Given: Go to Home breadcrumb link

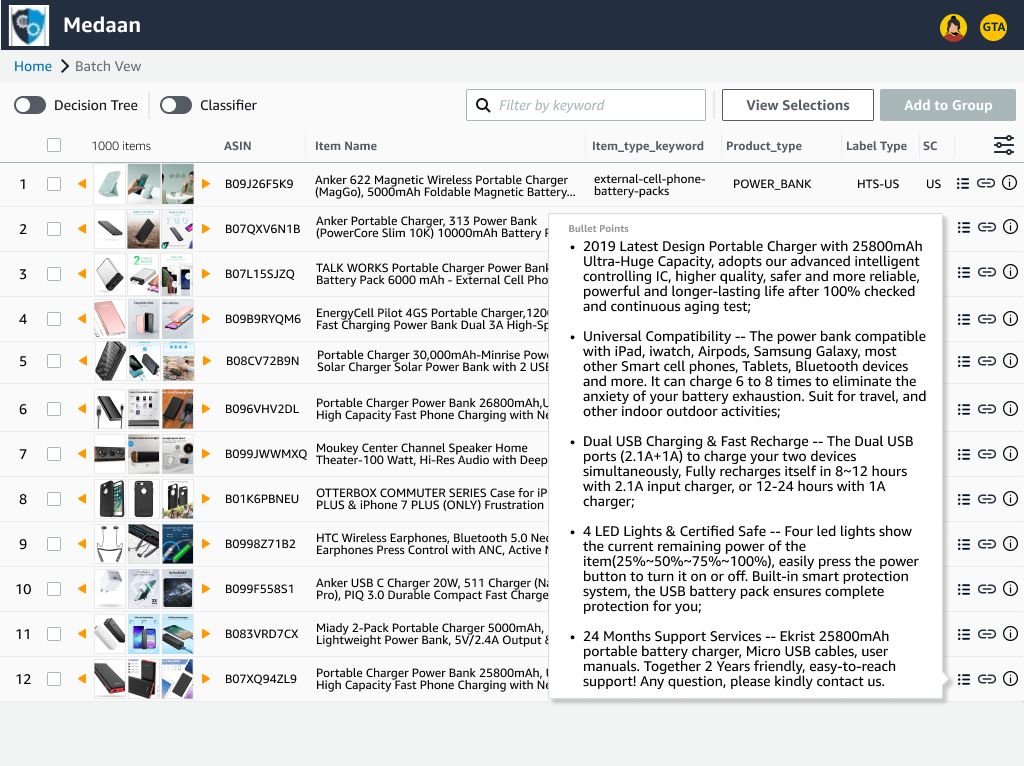Looking at the screenshot, I should (x=33, y=66).
